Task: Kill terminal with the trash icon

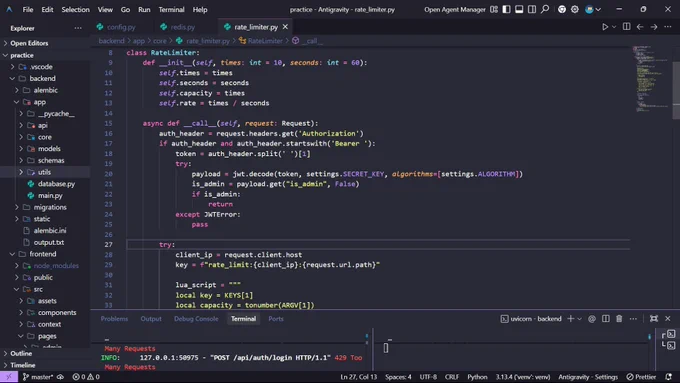Action: (619, 319)
